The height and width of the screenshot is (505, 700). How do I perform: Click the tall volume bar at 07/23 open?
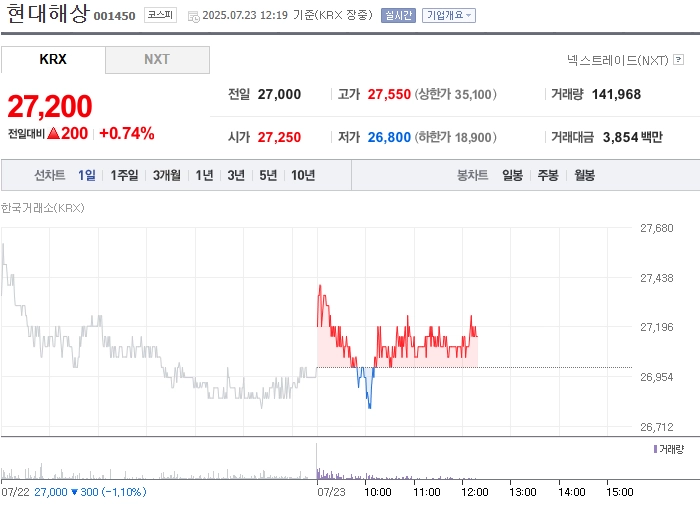pyautogui.click(x=317, y=461)
